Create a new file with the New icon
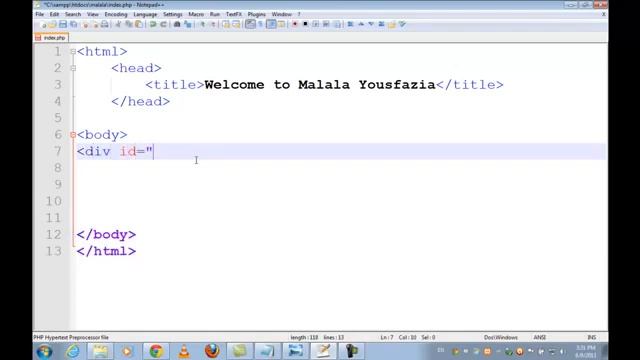The image size is (640, 360). click(x=44, y=24)
